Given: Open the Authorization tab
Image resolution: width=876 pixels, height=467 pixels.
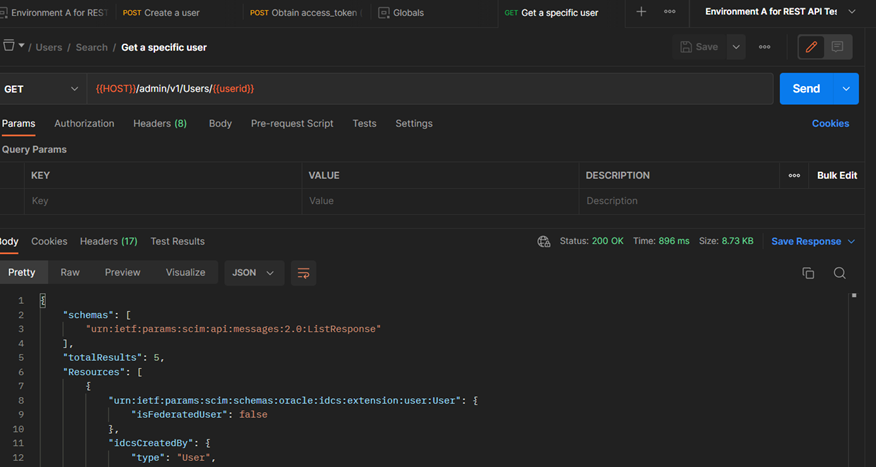Looking at the screenshot, I should [x=84, y=123].
